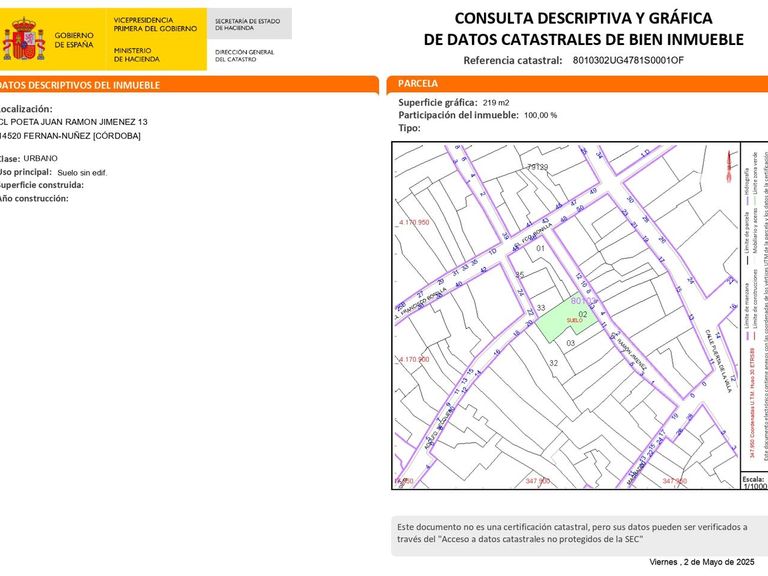The height and width of the screenshot is (576, 768).
Task: Click block label '79129' on map
Action: [537, 167]
